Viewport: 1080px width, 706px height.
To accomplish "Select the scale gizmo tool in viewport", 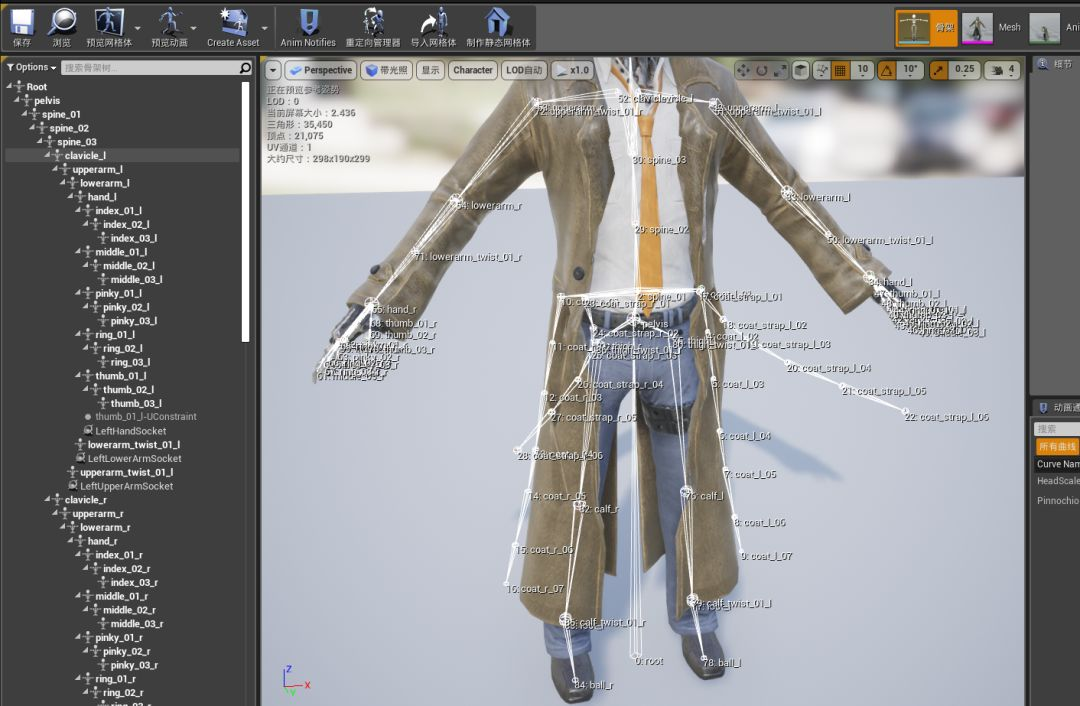I will coord(780,70).
